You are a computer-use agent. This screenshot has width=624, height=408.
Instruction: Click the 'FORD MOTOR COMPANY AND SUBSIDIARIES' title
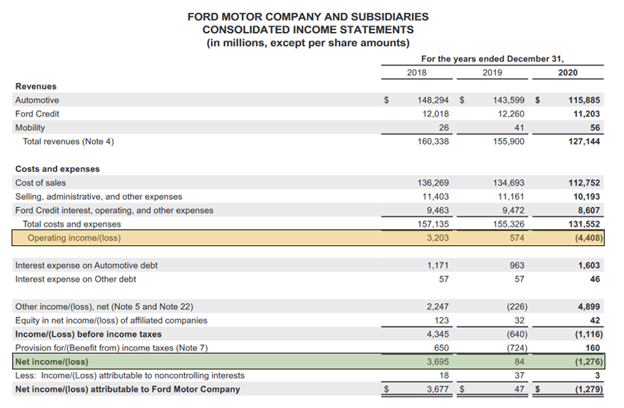(308, 17)
